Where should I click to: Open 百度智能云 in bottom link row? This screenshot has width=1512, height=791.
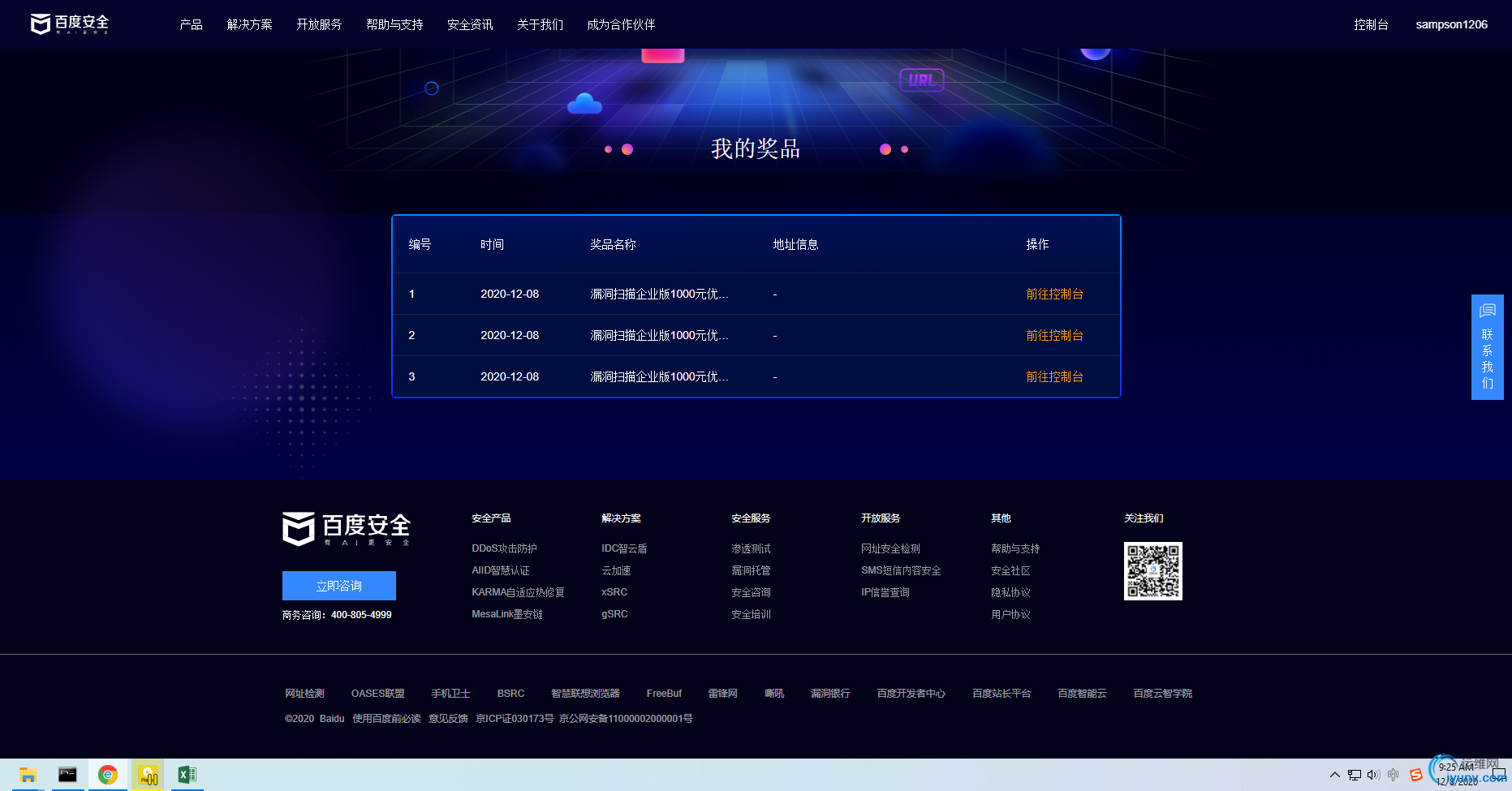pyautogui.click(x=1082, y=694)
